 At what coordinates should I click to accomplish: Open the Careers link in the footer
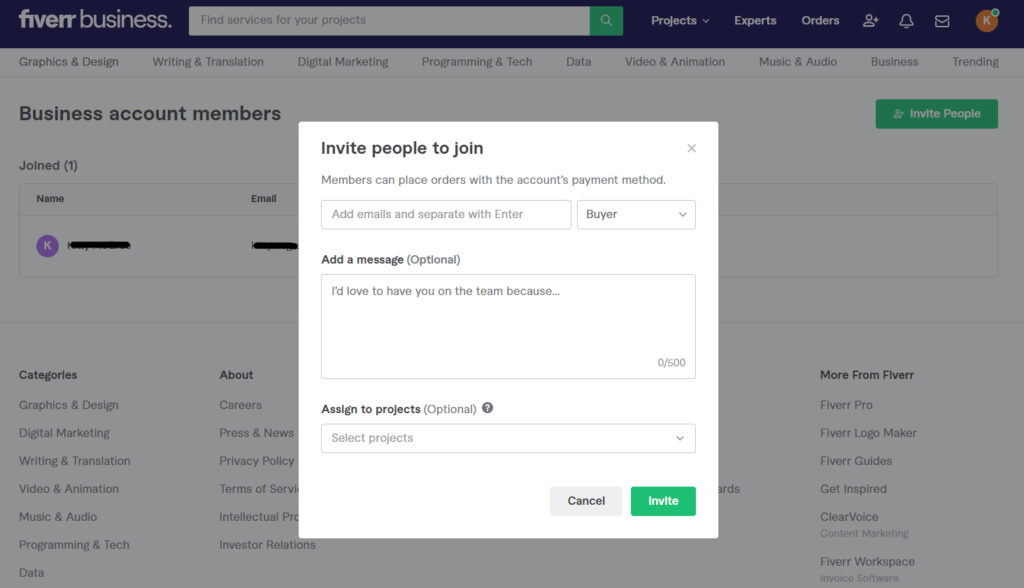coord(240,404)
